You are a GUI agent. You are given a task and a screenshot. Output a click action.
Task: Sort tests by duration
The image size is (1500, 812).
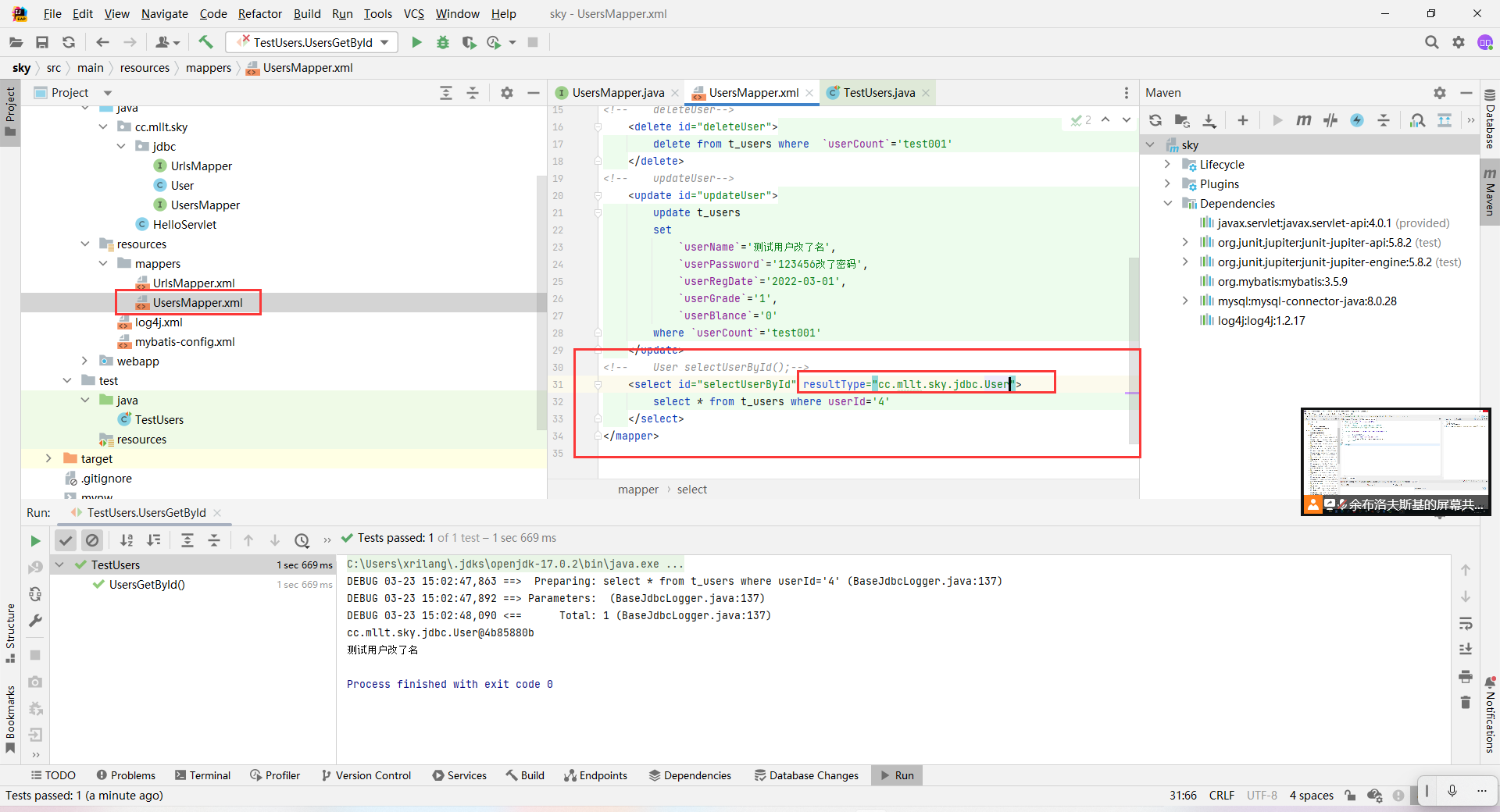click(154, 540)
